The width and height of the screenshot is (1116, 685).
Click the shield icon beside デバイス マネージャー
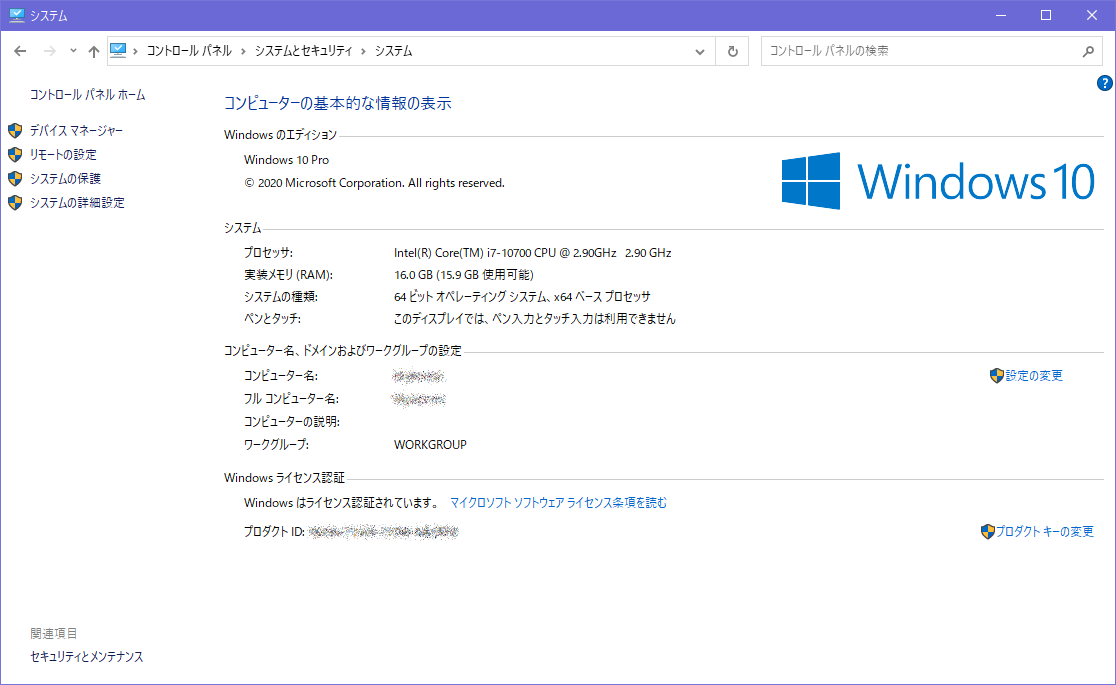15,130
